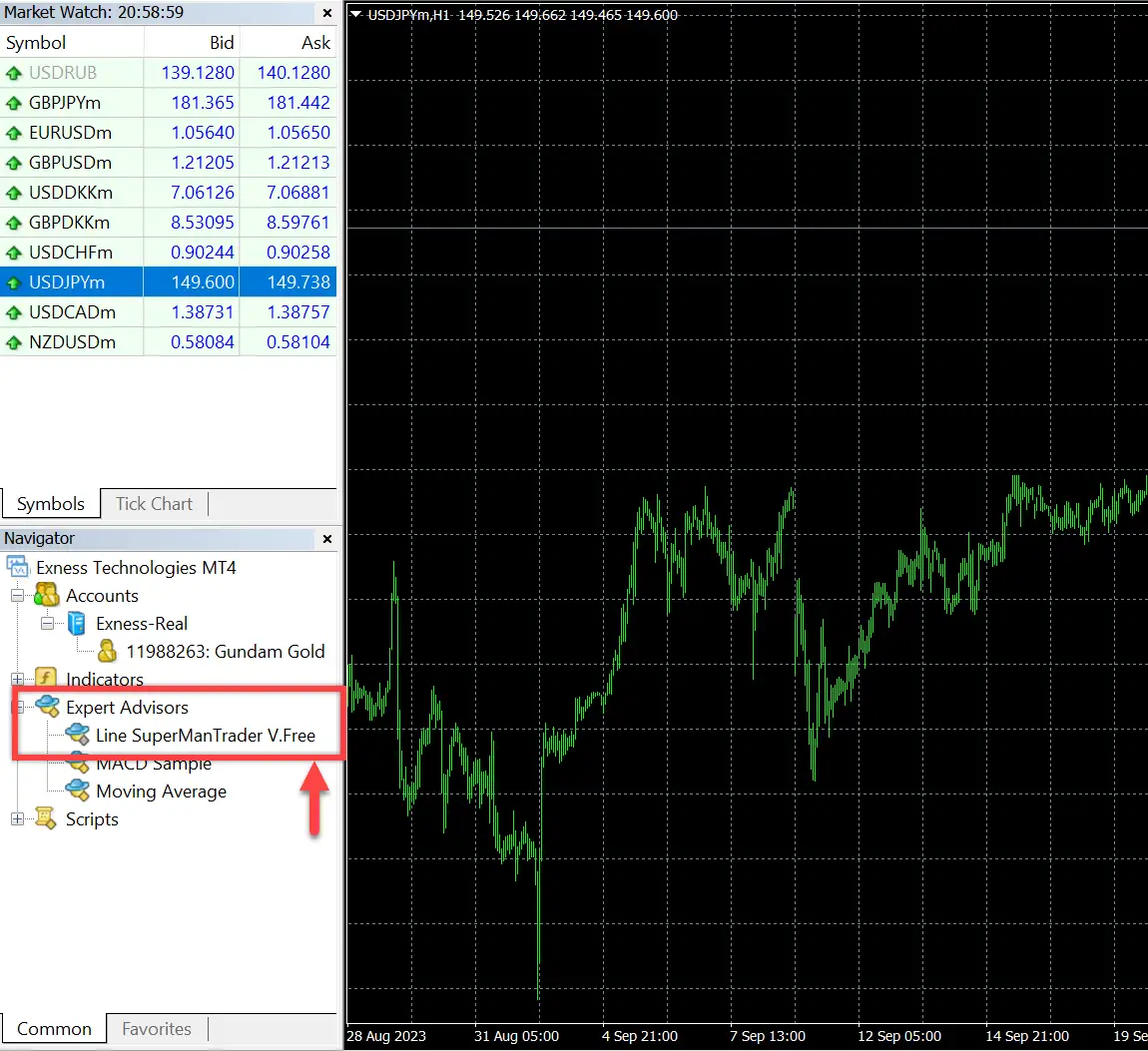Screen dimensions: 1148x1051
Task: Switch to the Tick Chart tab
Action: [154, 504]
